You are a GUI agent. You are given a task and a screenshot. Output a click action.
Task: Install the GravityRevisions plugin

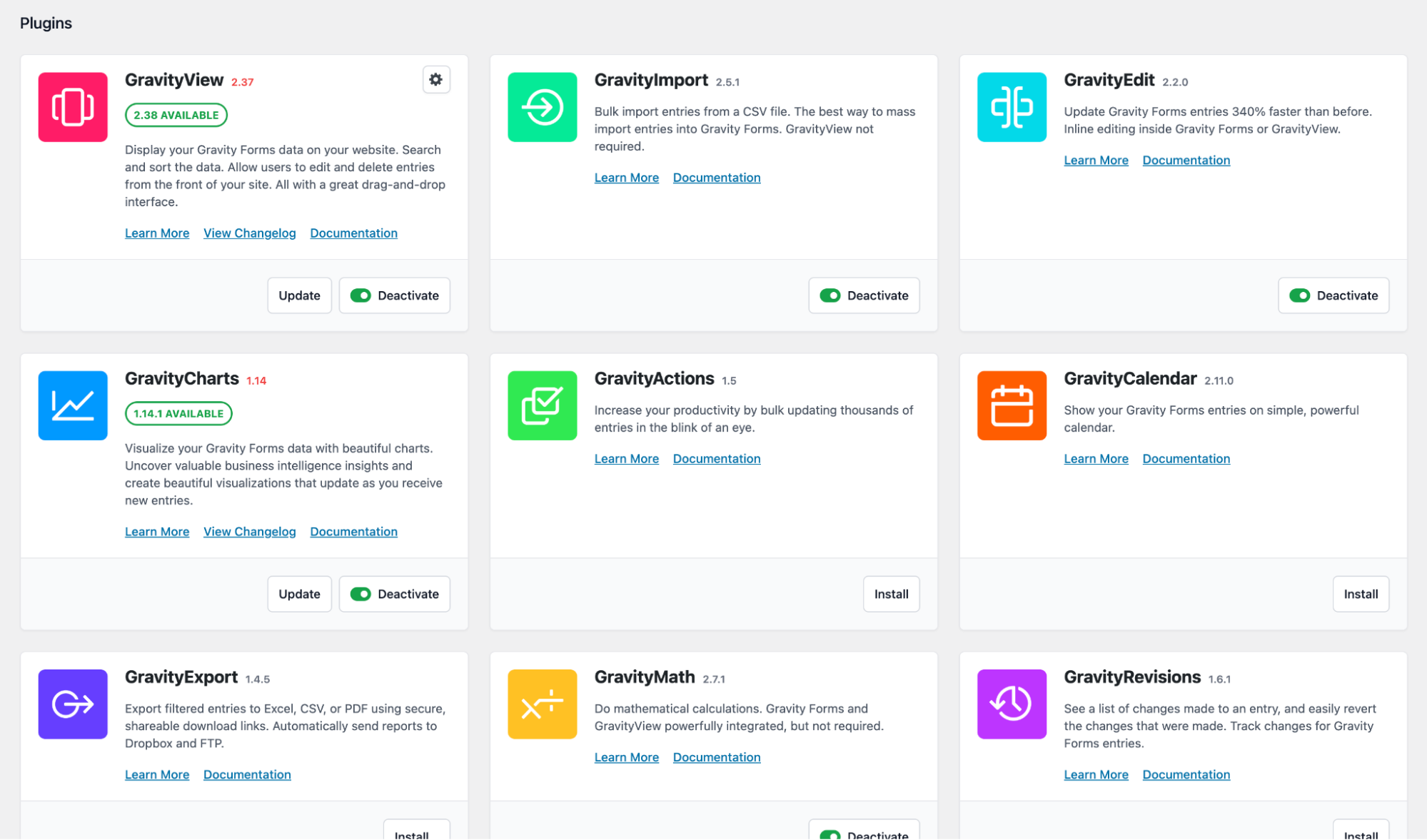1361,831
